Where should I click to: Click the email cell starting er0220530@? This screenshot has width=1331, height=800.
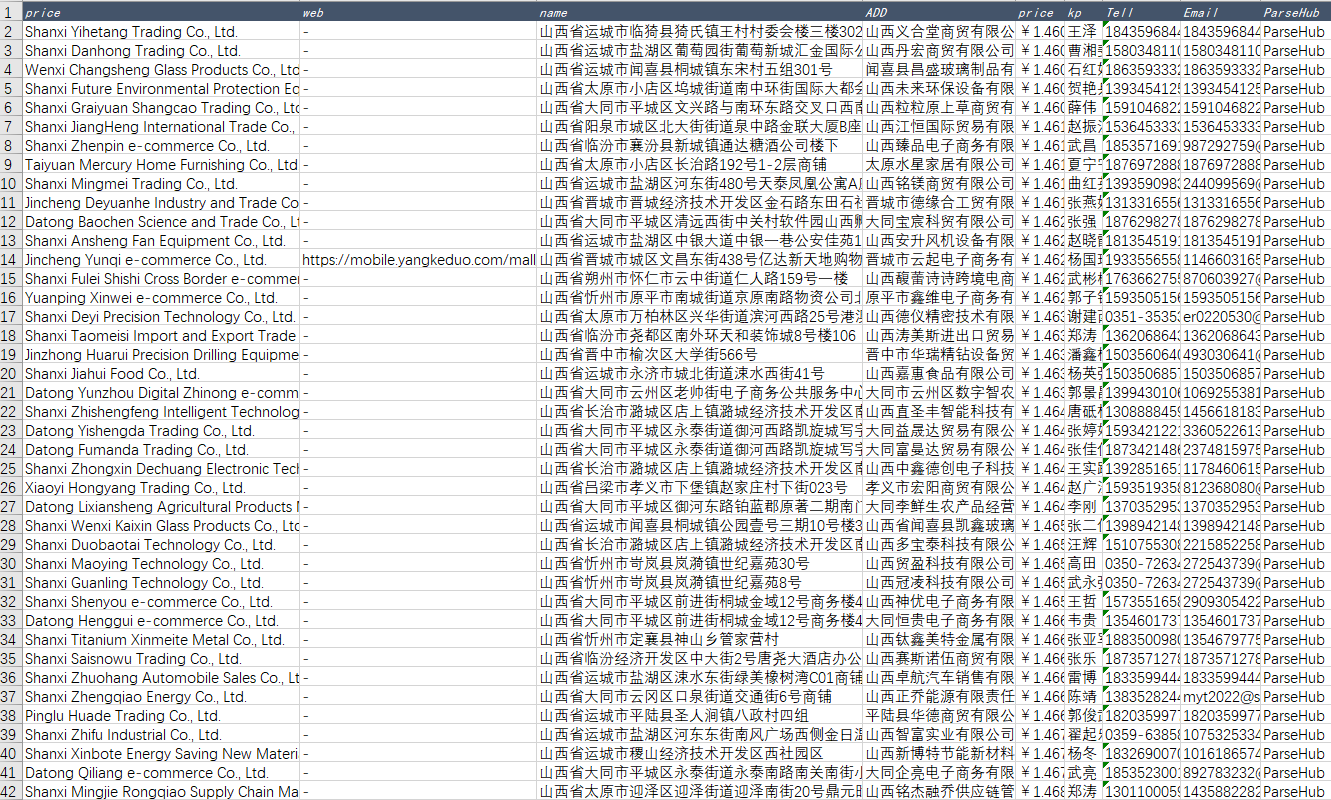[x=1221, y=317]
